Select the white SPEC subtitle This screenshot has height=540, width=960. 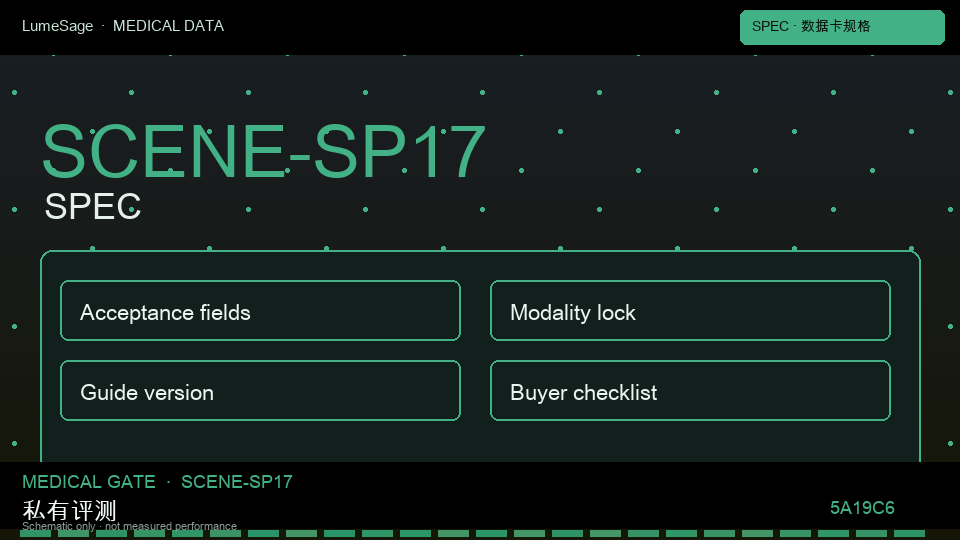click(x=93, y=206)
